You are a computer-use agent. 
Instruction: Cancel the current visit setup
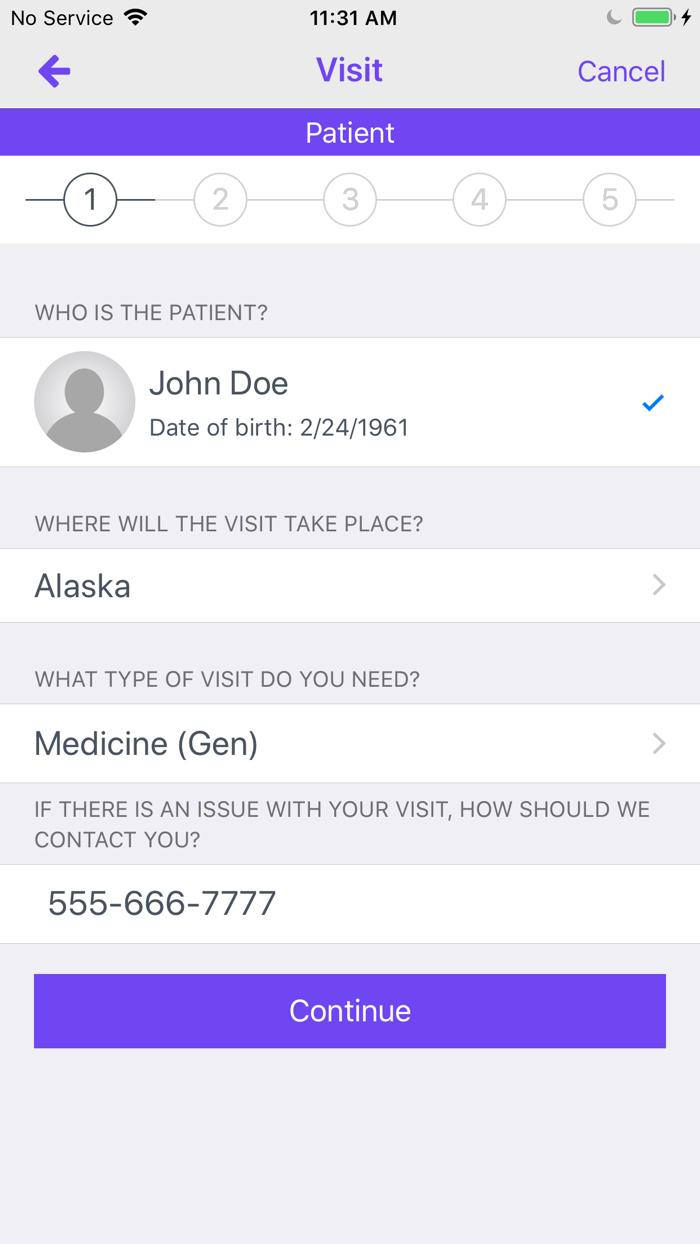[621, 70]
